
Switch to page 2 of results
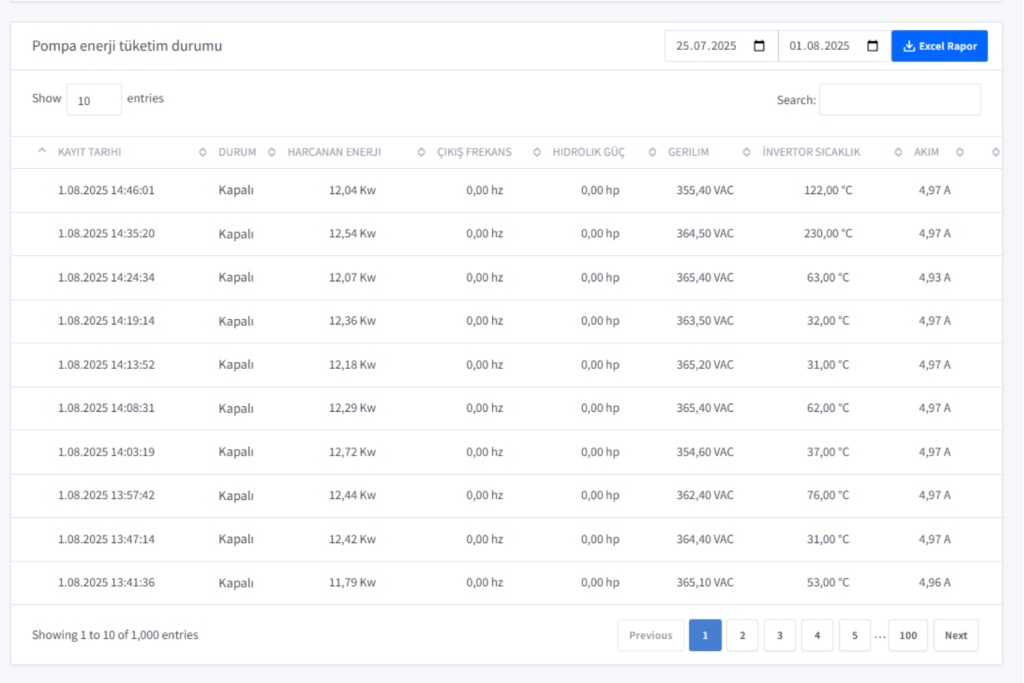(x=742, y=635)
